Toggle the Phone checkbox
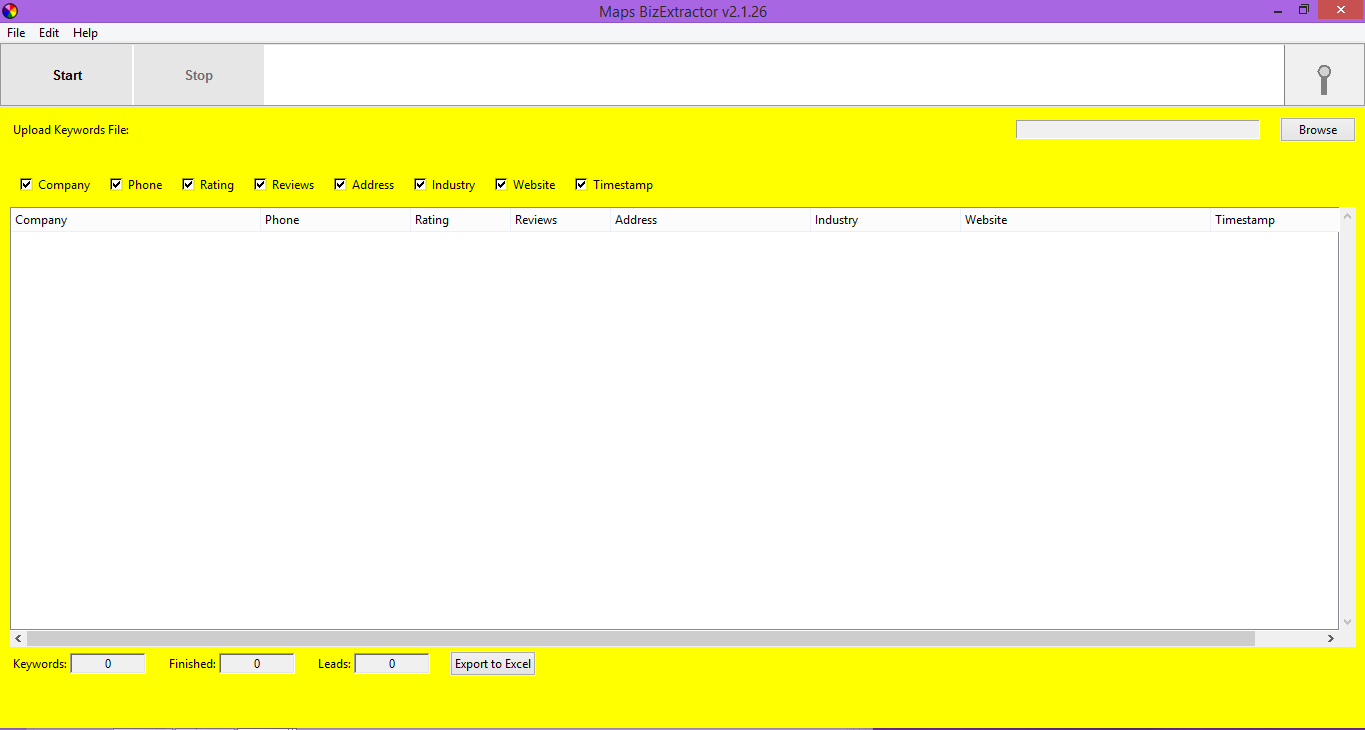Viewport: 1365px width, 730px height. point(116,184)
